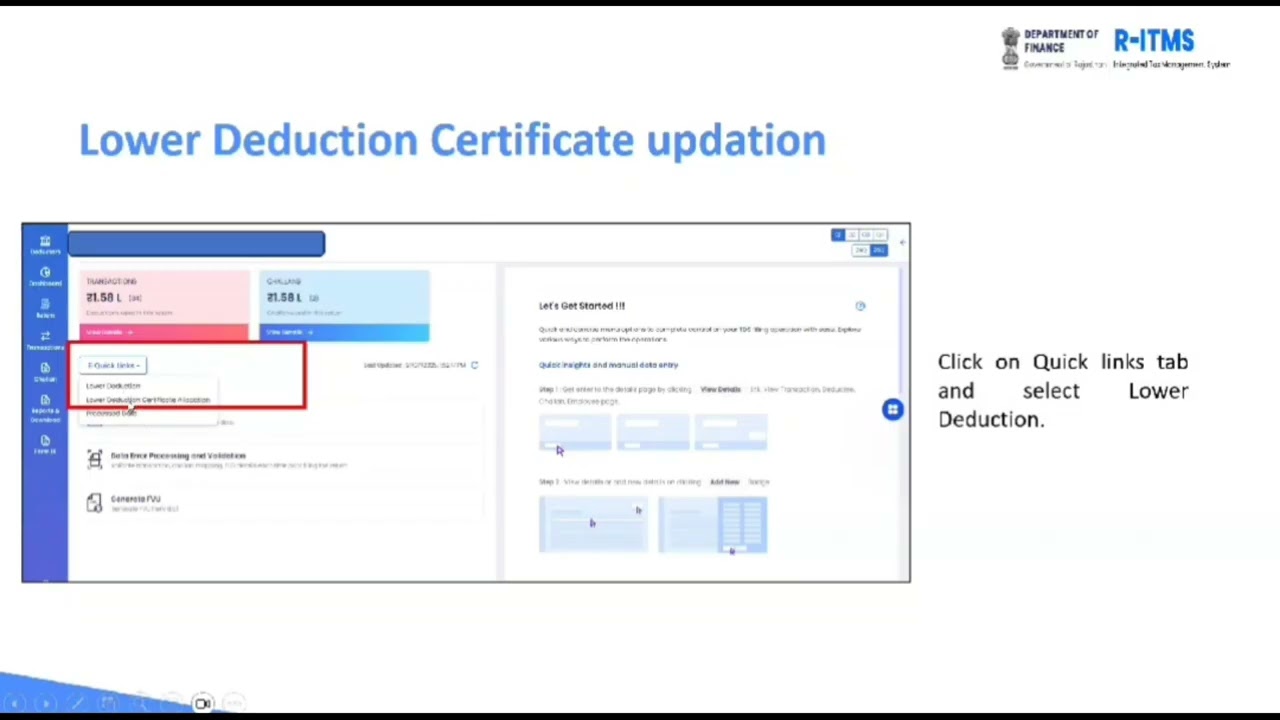Open the Transactions sidebar icon
Viewport: 1280px width, 720px height.
[45, 340]
